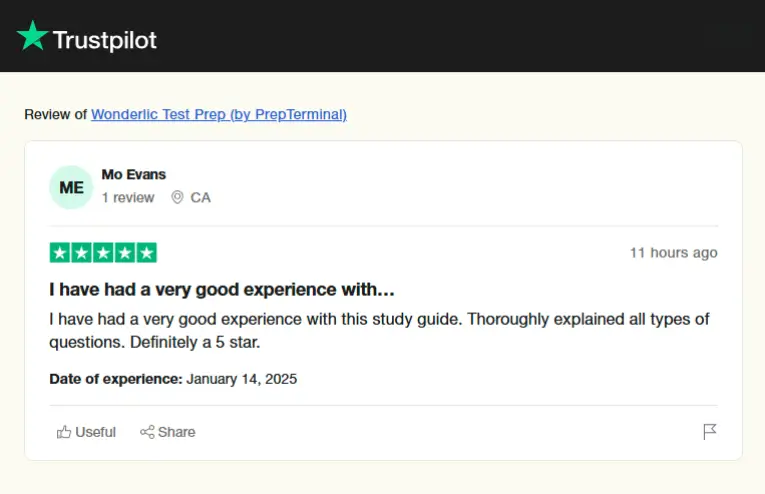
Task: Open Mo Evans reviewer profile name
Action: 134,174
